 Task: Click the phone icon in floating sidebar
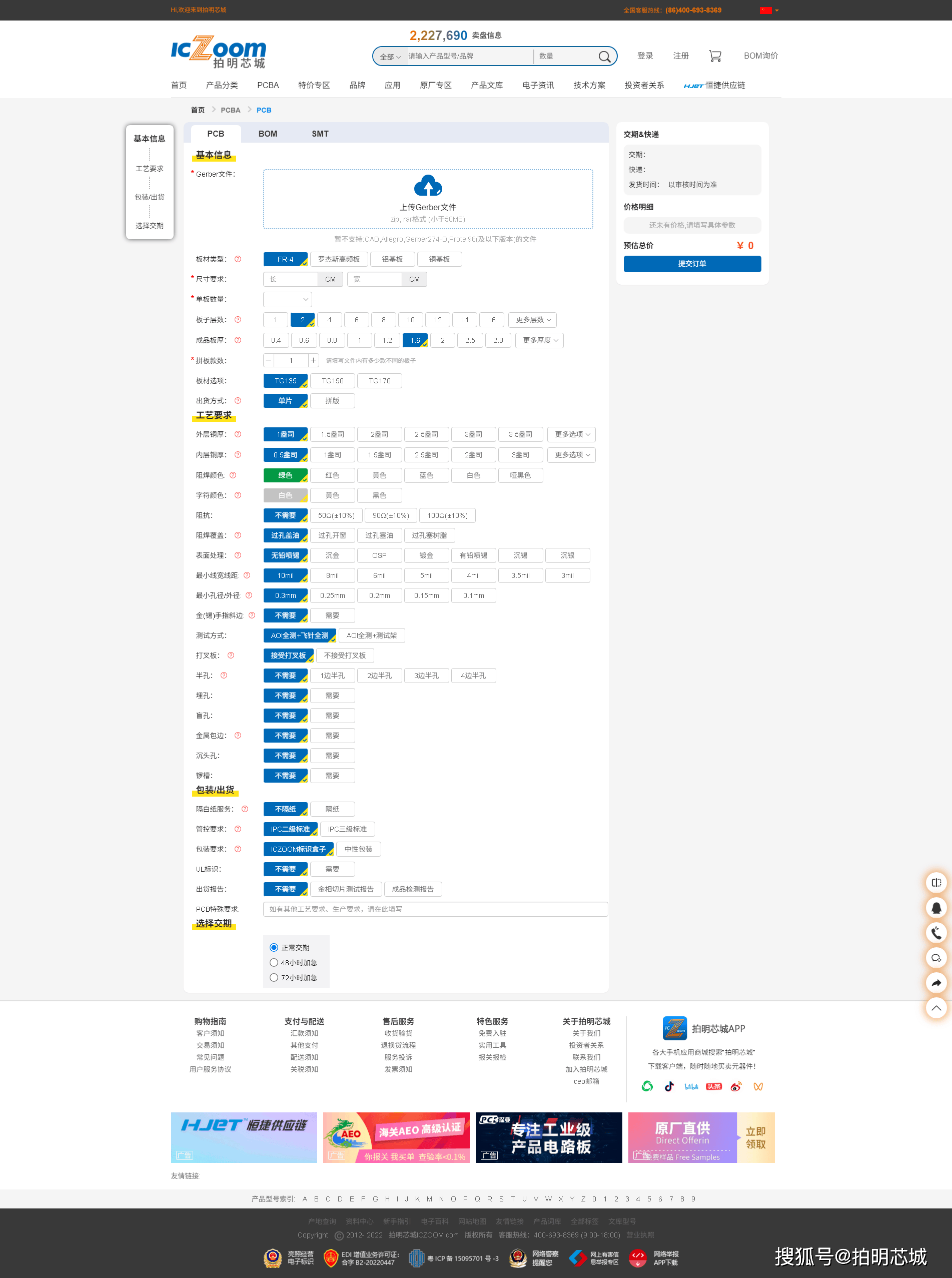(936, 932)
